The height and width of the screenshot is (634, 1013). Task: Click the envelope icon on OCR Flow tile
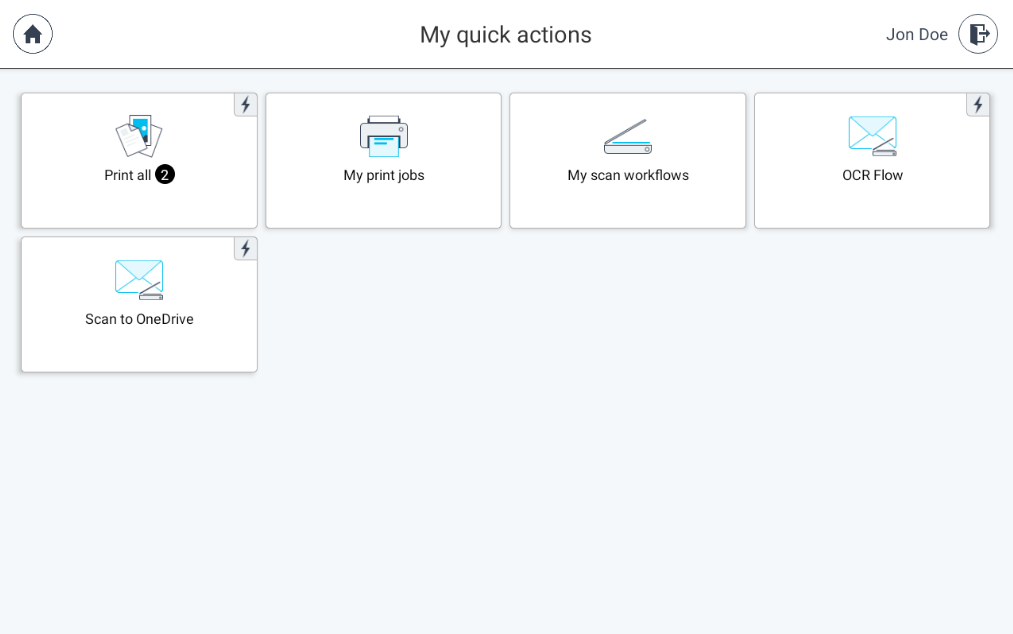(x=871, y=134)
